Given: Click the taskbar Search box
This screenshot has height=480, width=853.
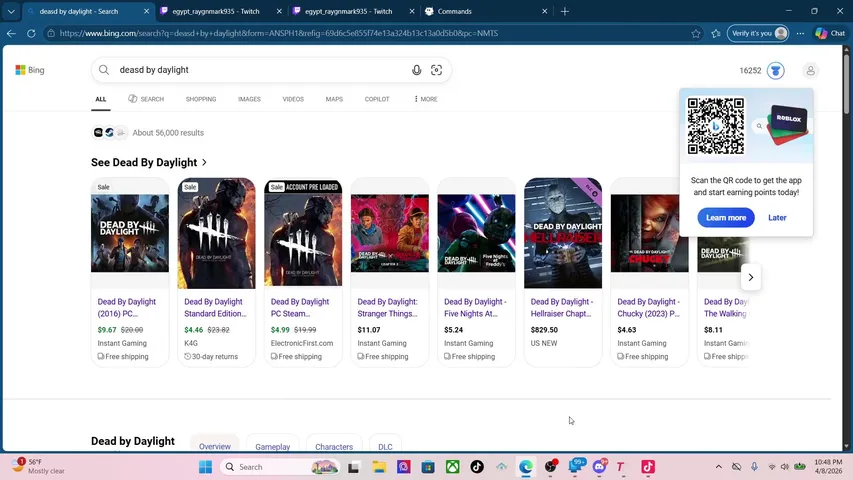Looking at the screenshot, I should (x=281, y=467).
